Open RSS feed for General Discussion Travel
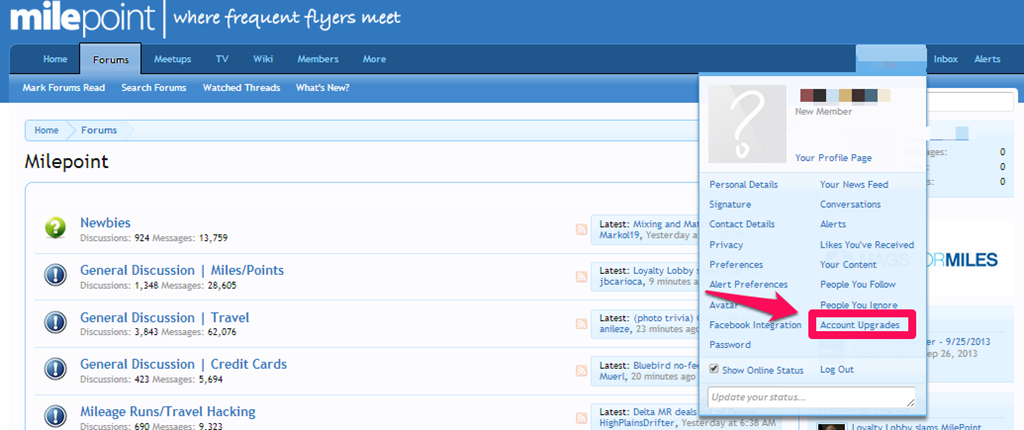 coord(581,323)
